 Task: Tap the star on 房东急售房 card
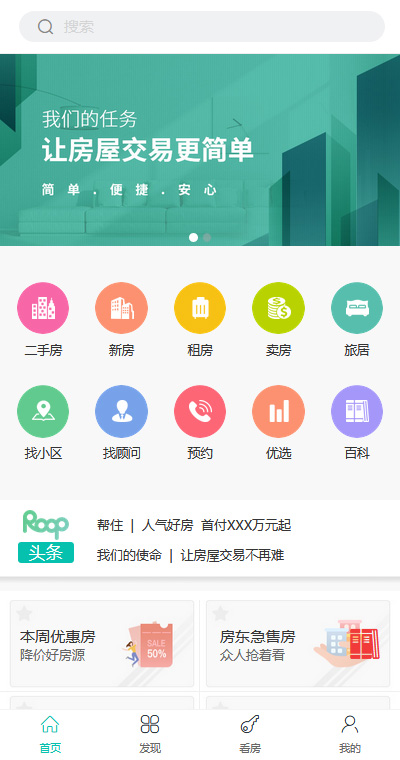pyautogui.click(x=220, y=613)
